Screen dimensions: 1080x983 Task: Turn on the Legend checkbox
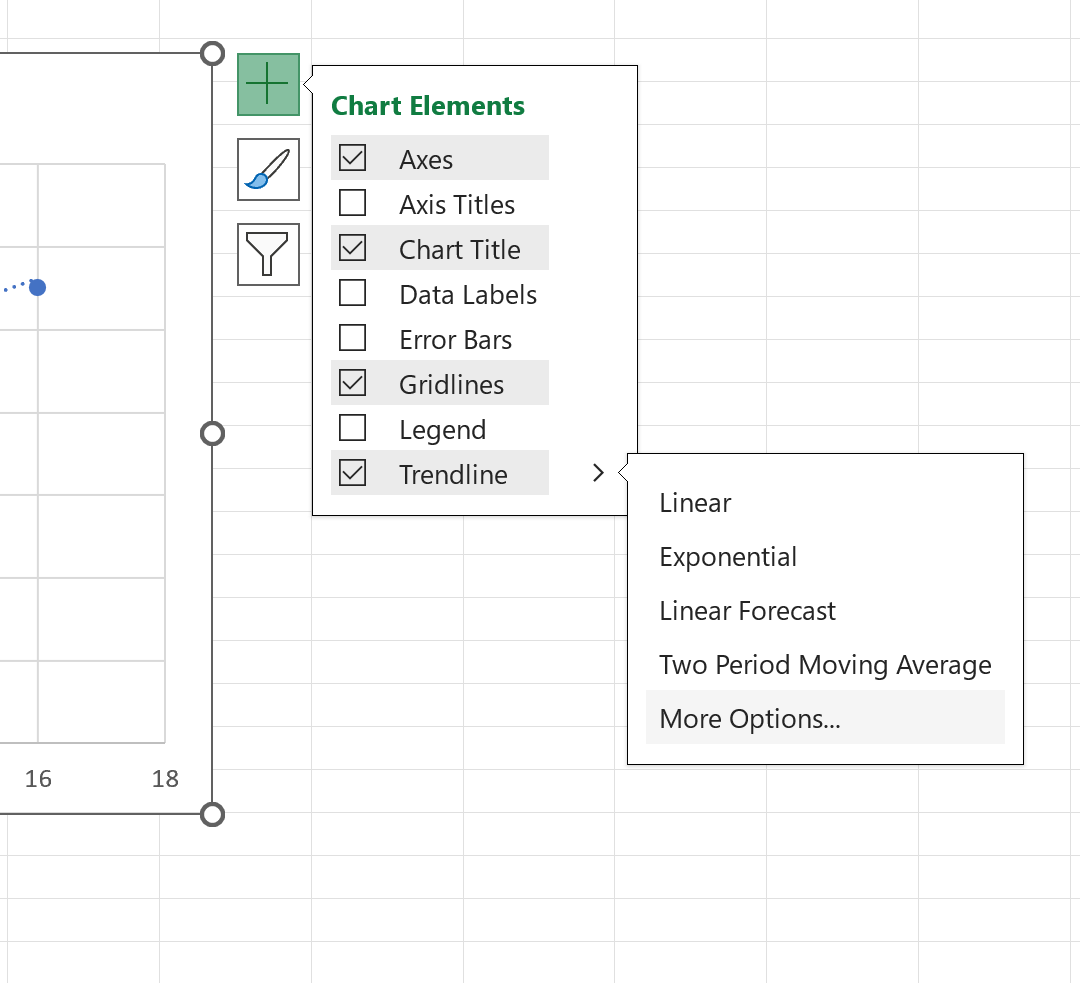[352, 428]
